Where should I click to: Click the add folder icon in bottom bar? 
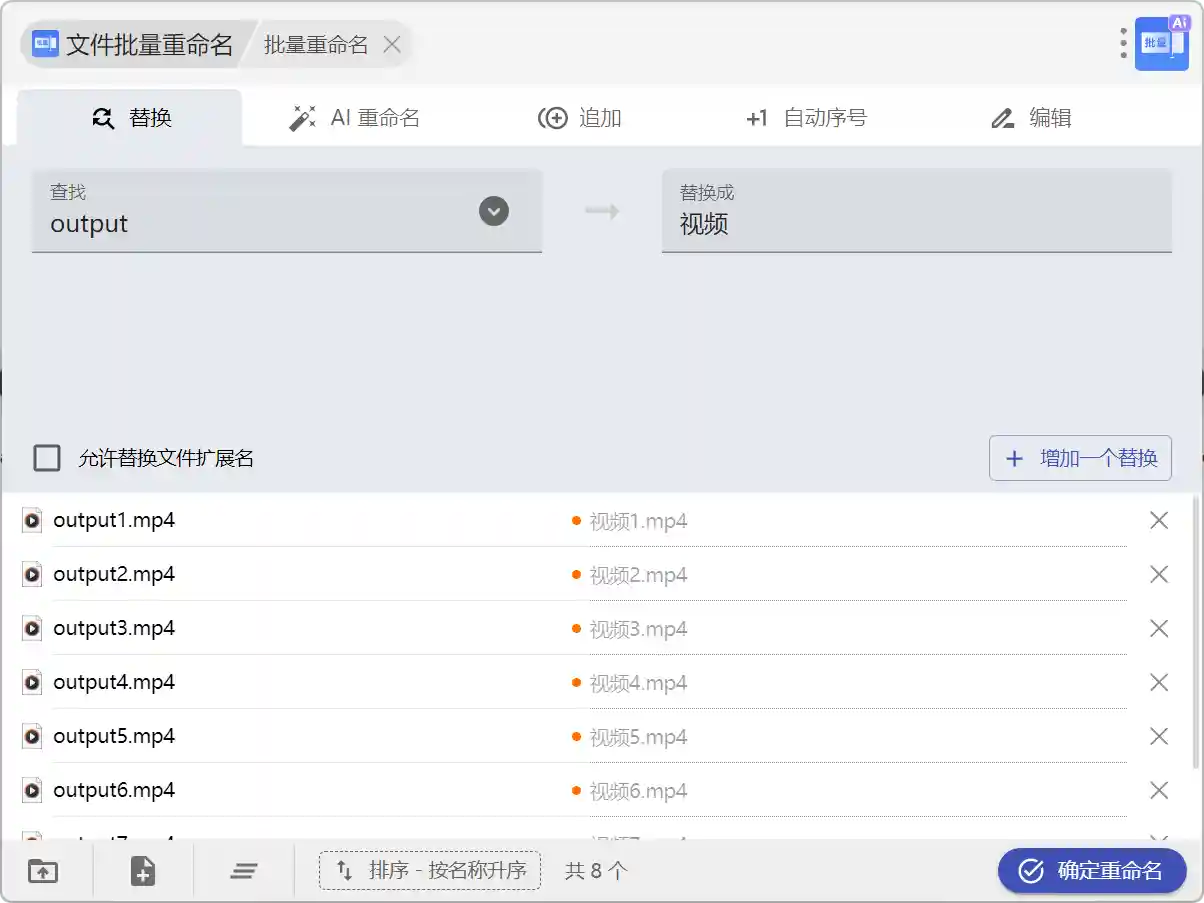point(43,871)
